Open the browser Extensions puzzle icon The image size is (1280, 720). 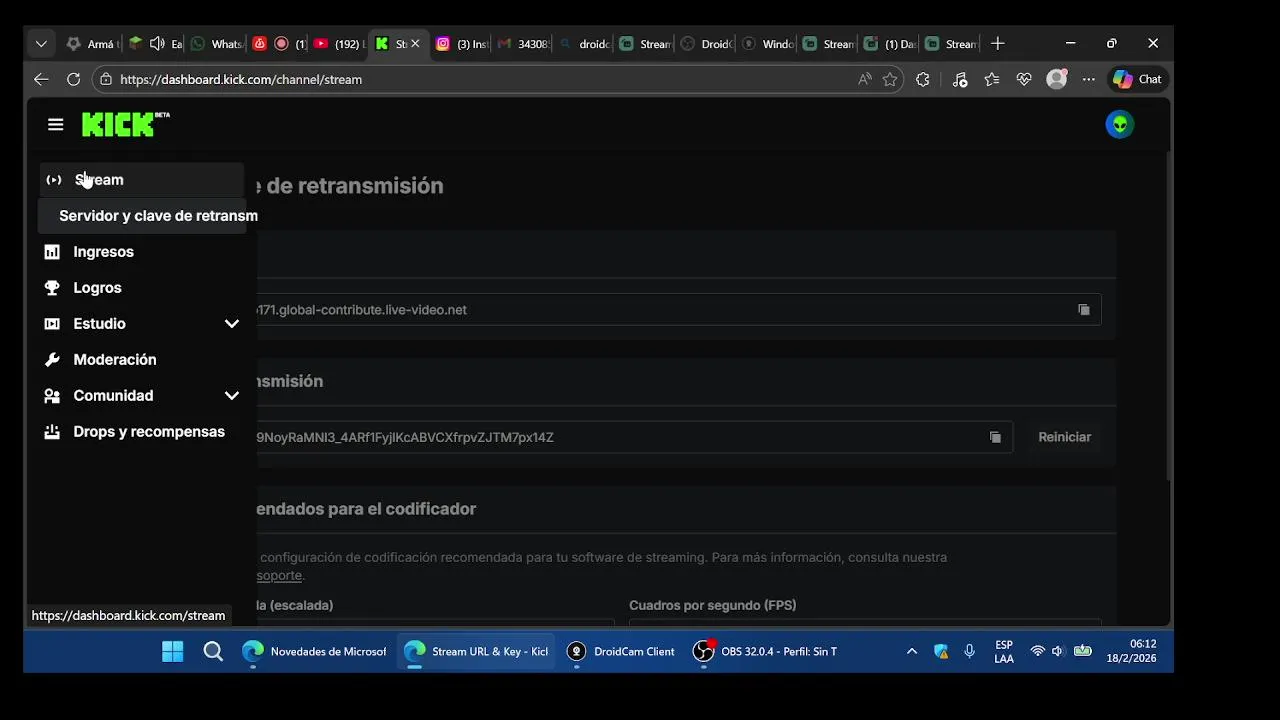[x=923, y=79]
